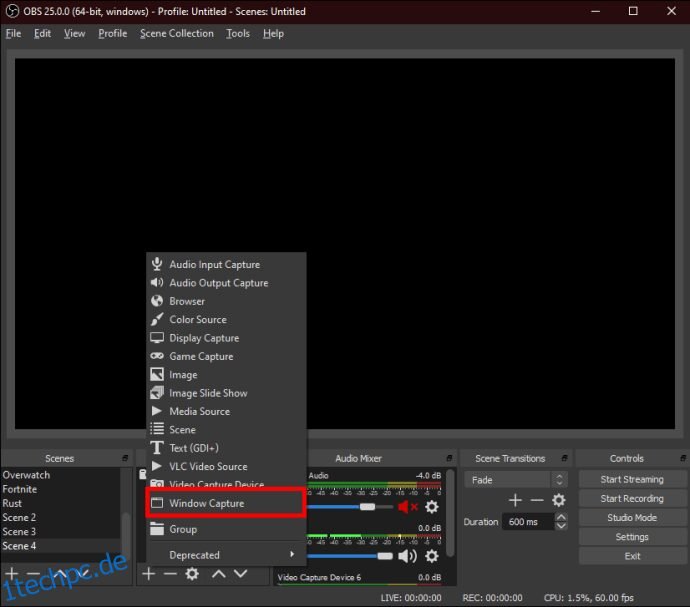This screenshot has height=607, width=690.
Task: Add a Scene as source
Action: click(226, 430)
